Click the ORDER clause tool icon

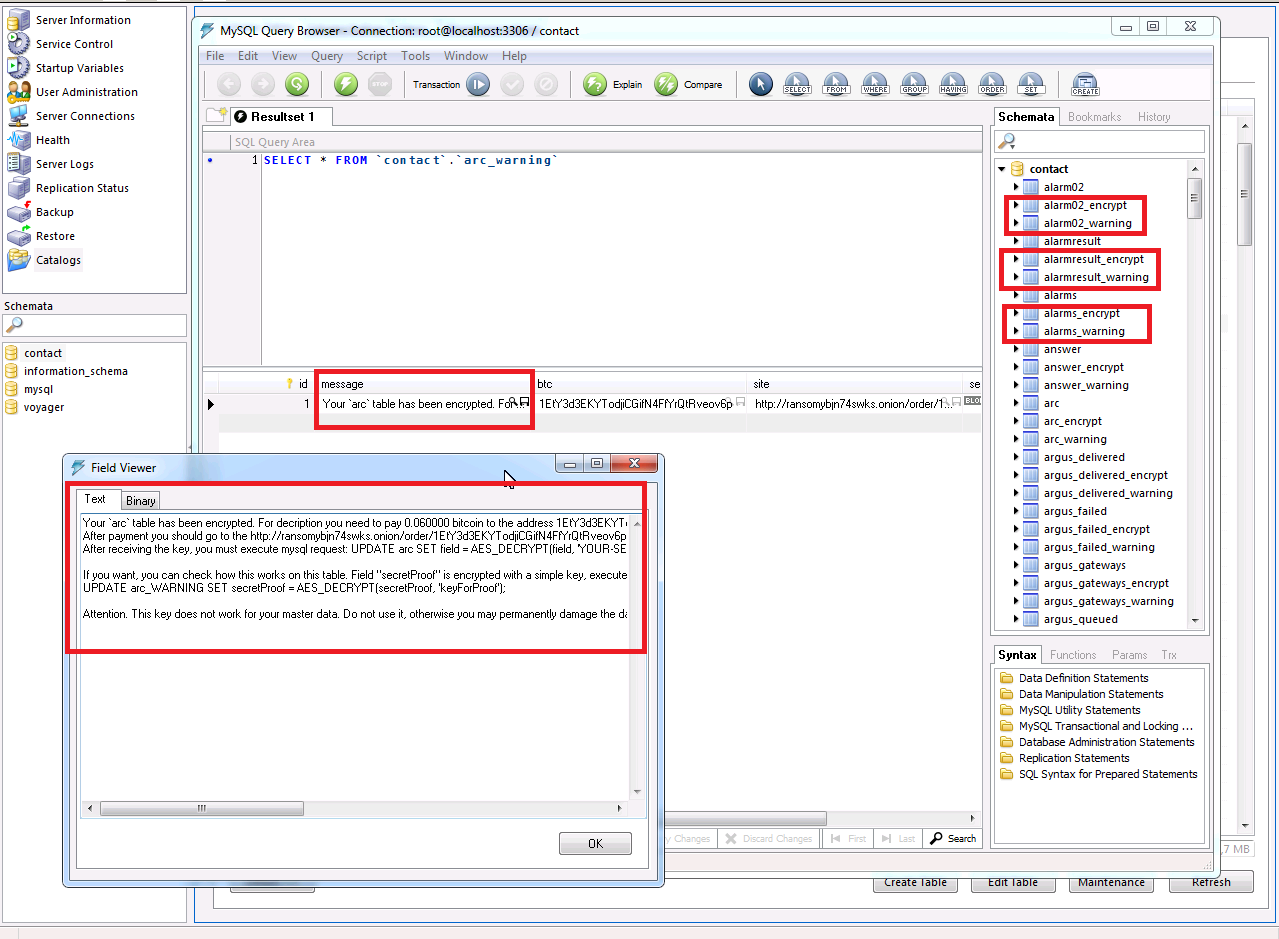[x=992, y=84]
